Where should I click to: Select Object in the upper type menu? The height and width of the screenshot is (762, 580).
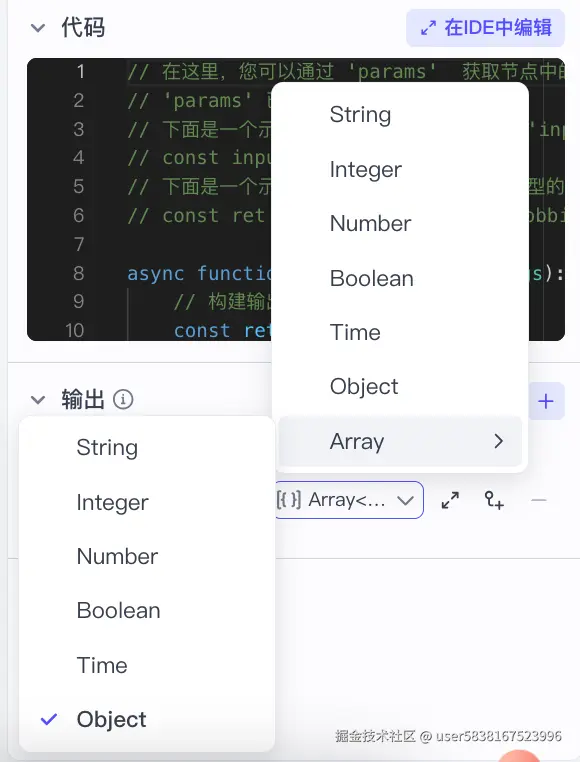tap(400, 387)
